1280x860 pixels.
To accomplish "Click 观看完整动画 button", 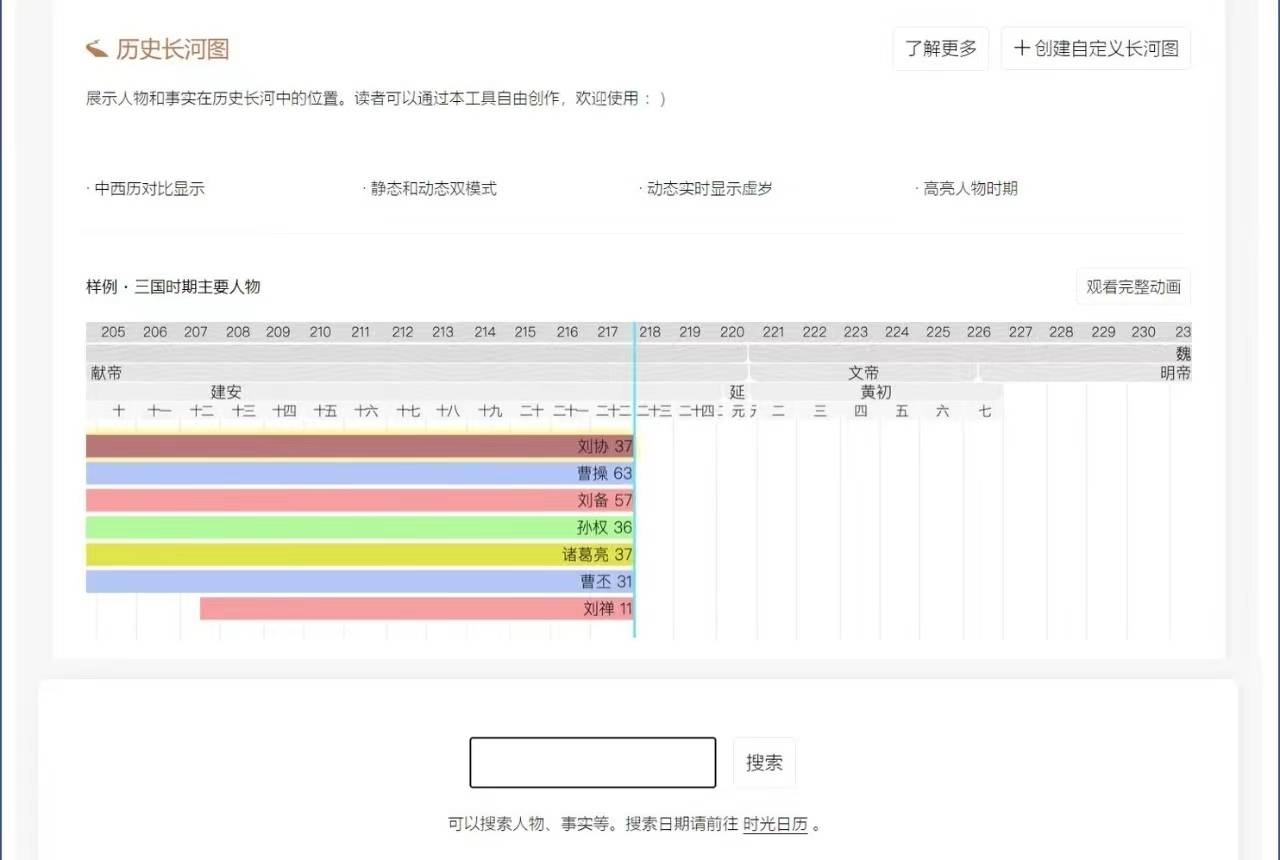I will tap(1134, 287).
